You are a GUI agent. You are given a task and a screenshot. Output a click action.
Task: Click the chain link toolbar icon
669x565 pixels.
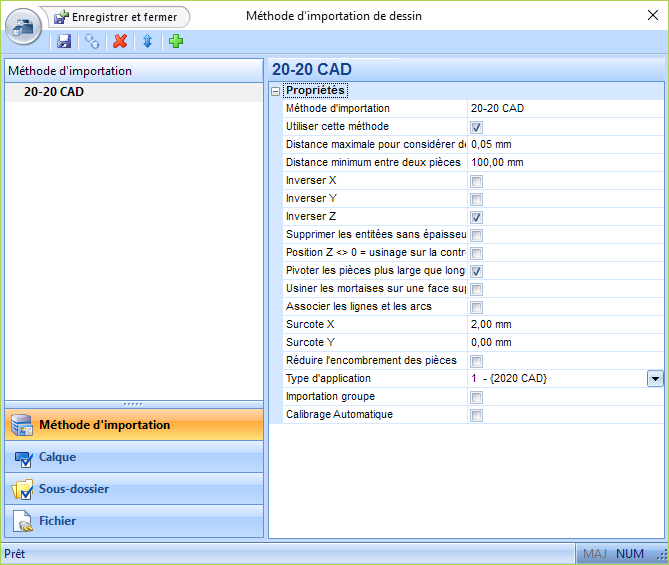tap(92, 42)
